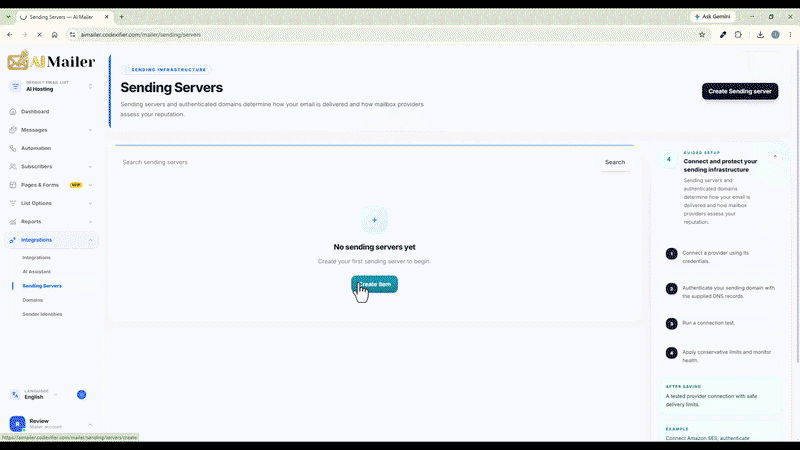Open the Chrome three-dot menu
The height and width of the screenshot is (450, 800).
pos(790,35)
